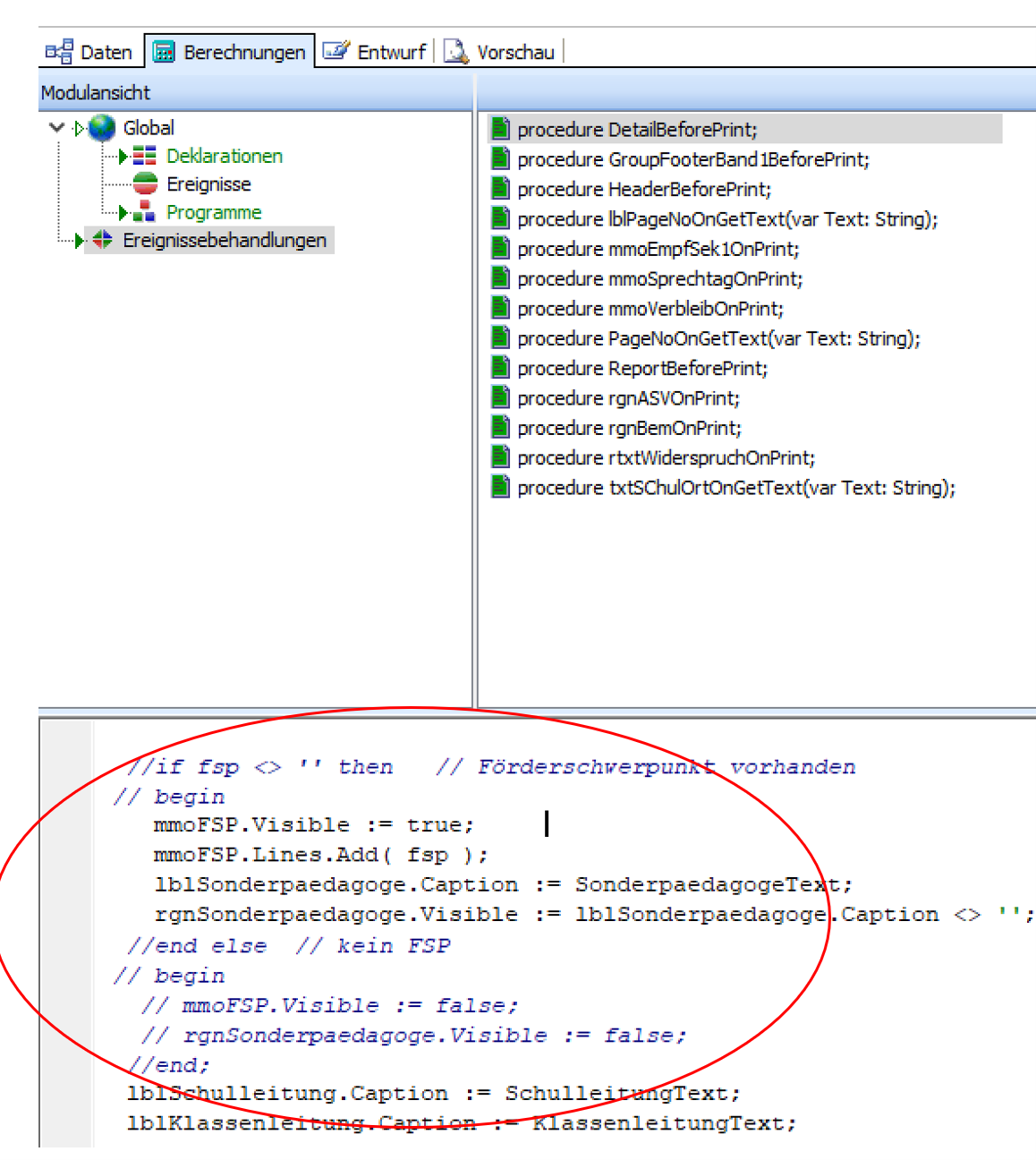Select the Ereignisse tree item
1036x1160 pixels.
click(208, 184)
